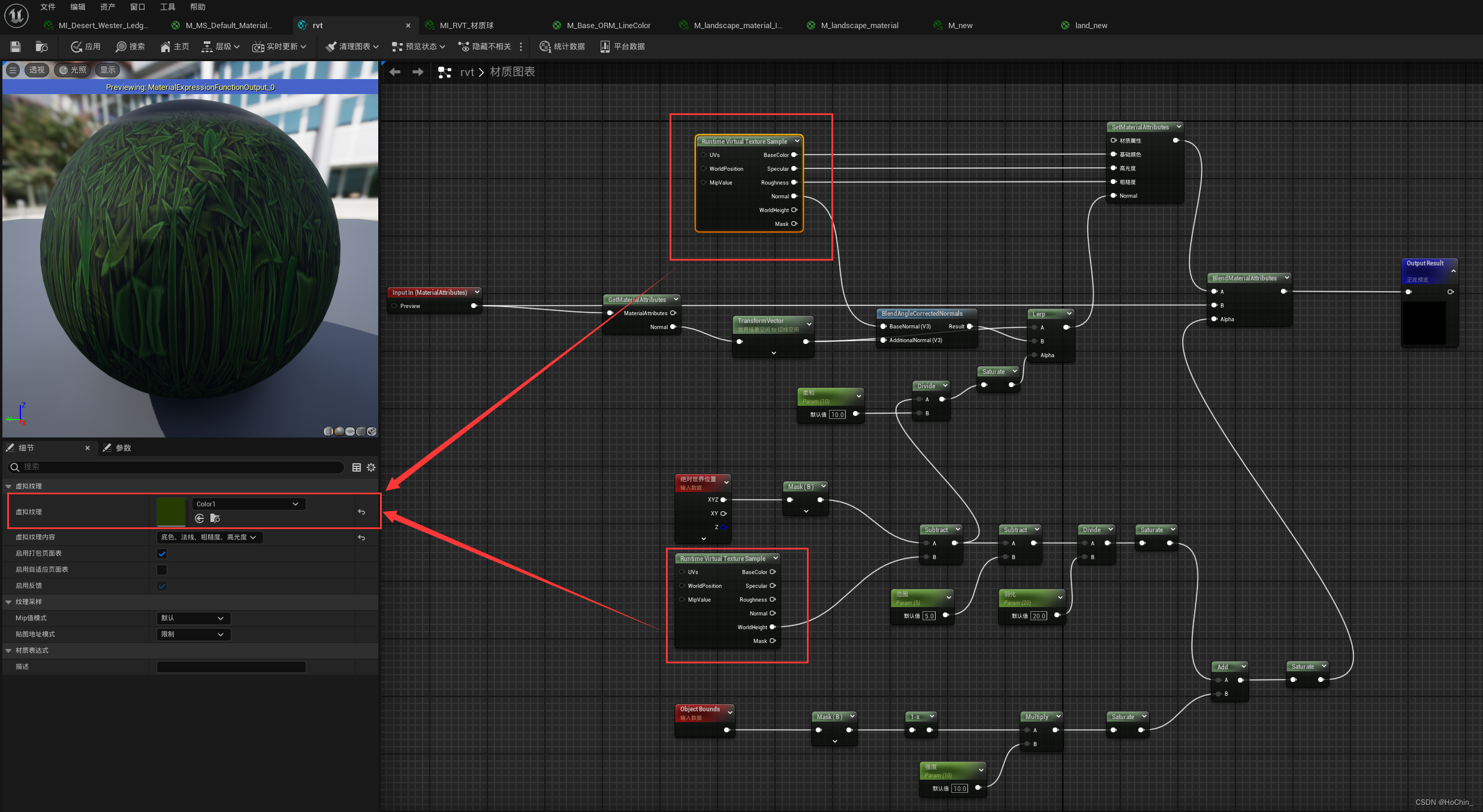This screenshot has width=1483, height=812.
Task: Click the 光照 viewport button
Action: point(72,70)
